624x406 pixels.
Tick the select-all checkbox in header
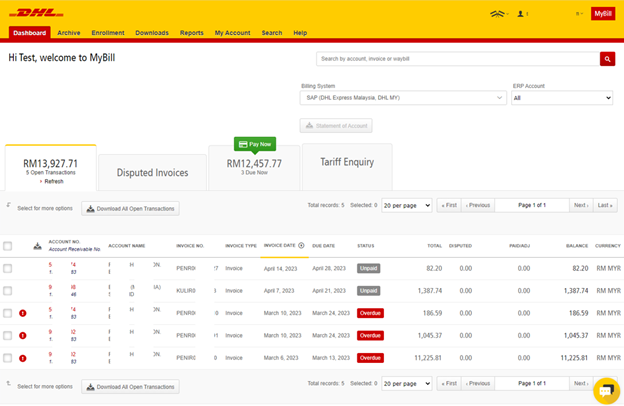click(8, 246)
